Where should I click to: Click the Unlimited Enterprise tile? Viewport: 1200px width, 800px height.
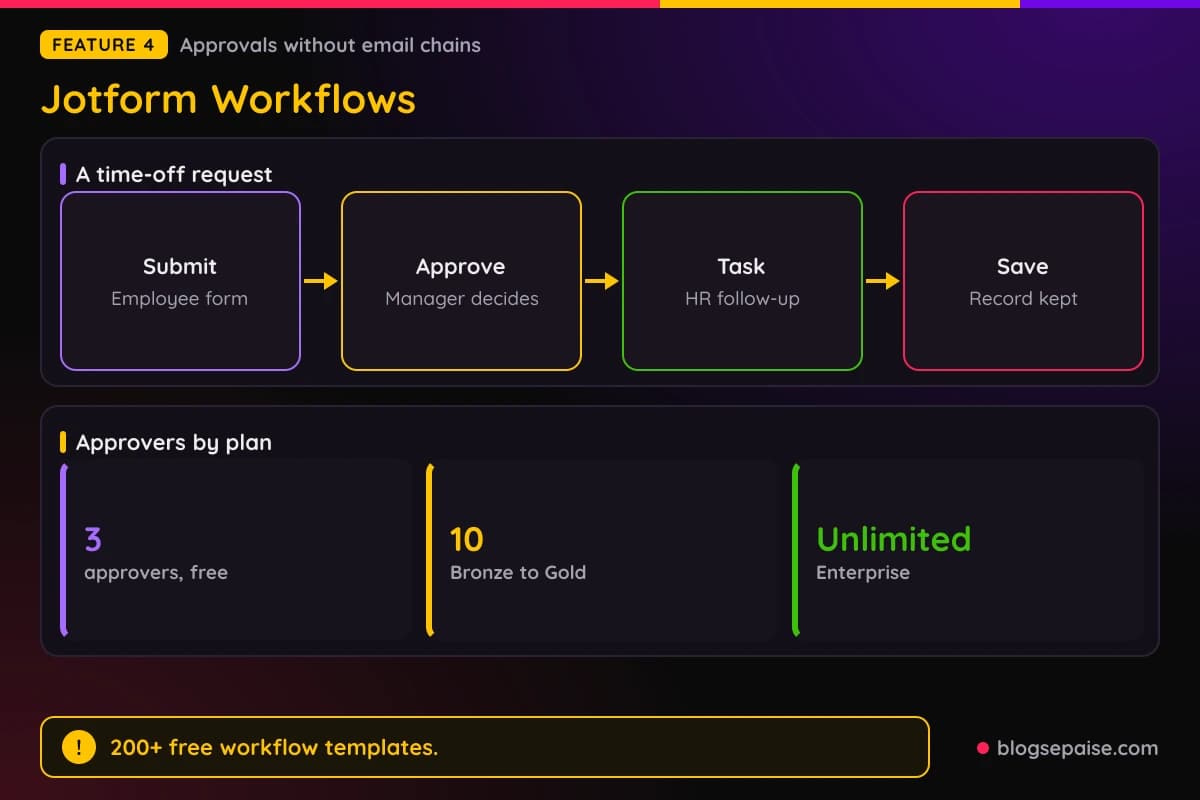pyautogui.click(x=968, y=549)
